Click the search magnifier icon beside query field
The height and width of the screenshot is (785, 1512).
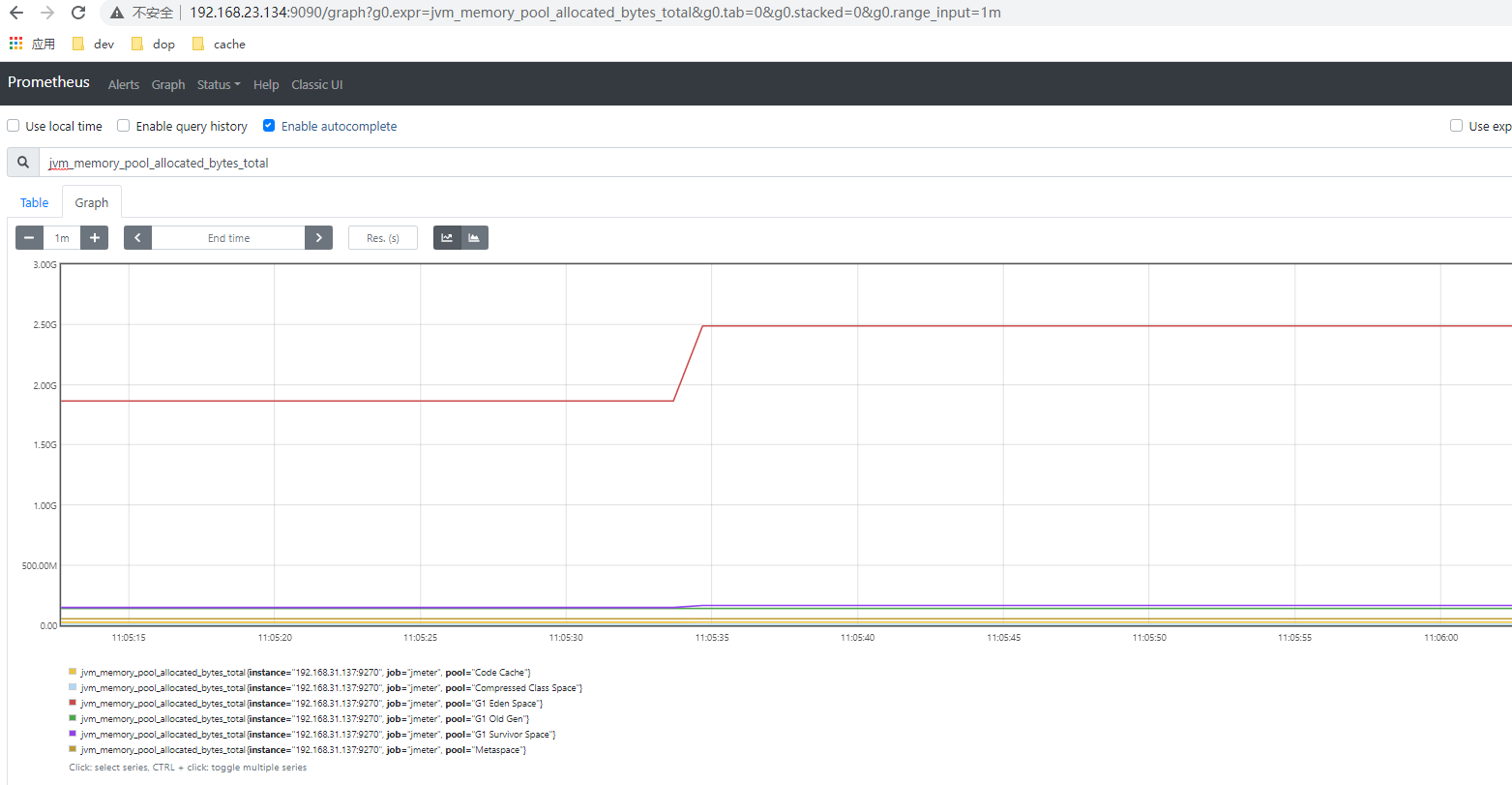pyautogui.click(x=22, y=162)
